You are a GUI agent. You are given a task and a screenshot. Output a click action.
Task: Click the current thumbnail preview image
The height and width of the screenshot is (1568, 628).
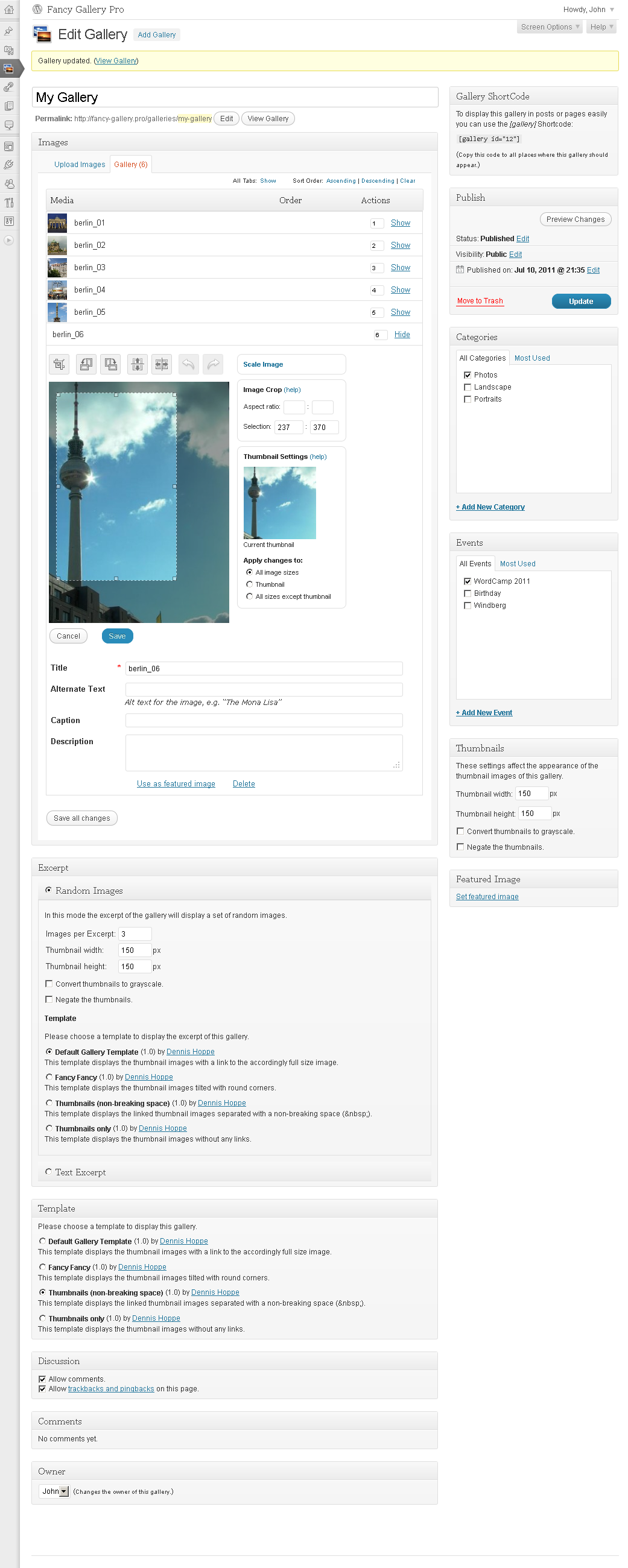point(279,503)
